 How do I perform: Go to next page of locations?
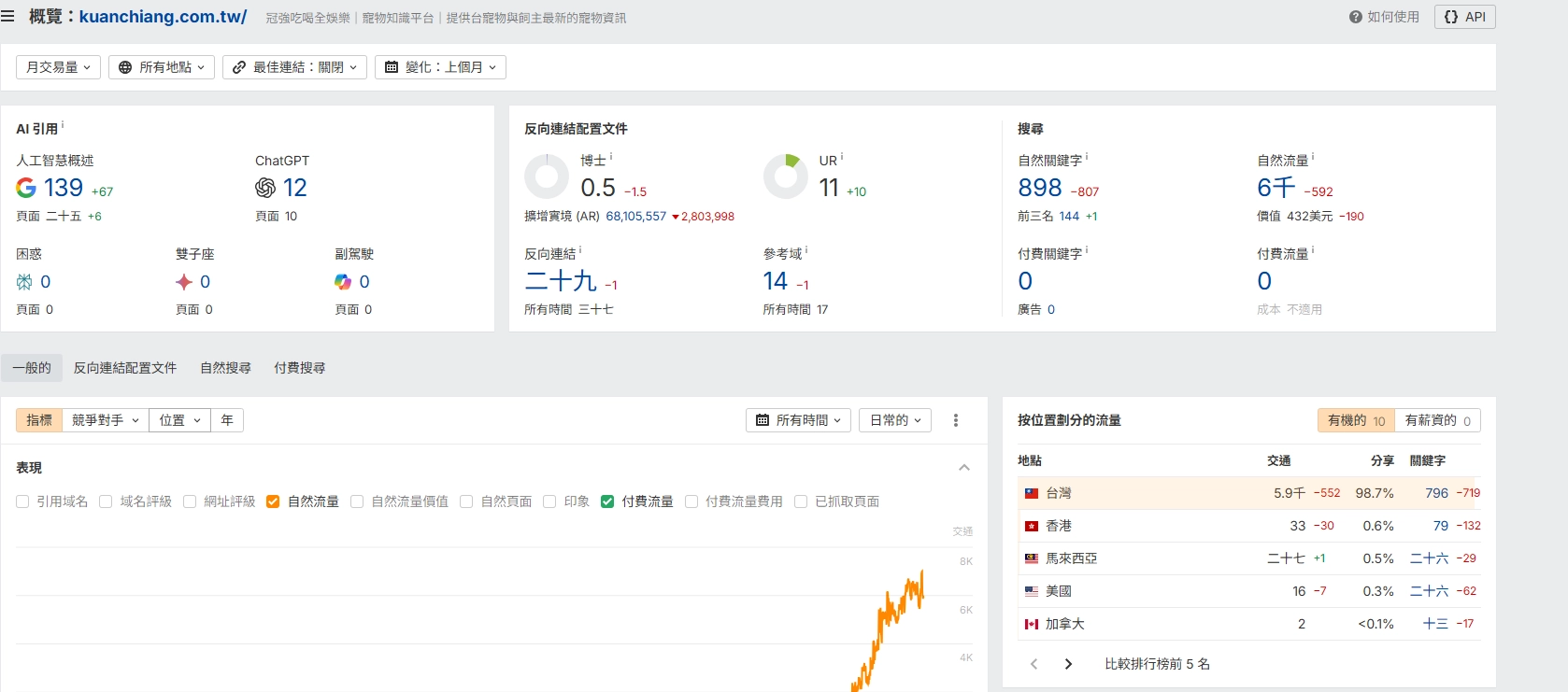pyautogui.click(x=1068, y=664)
